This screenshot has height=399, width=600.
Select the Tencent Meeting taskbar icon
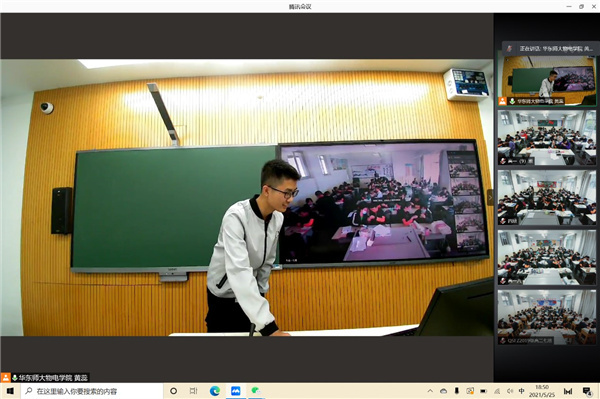(235, 391)
